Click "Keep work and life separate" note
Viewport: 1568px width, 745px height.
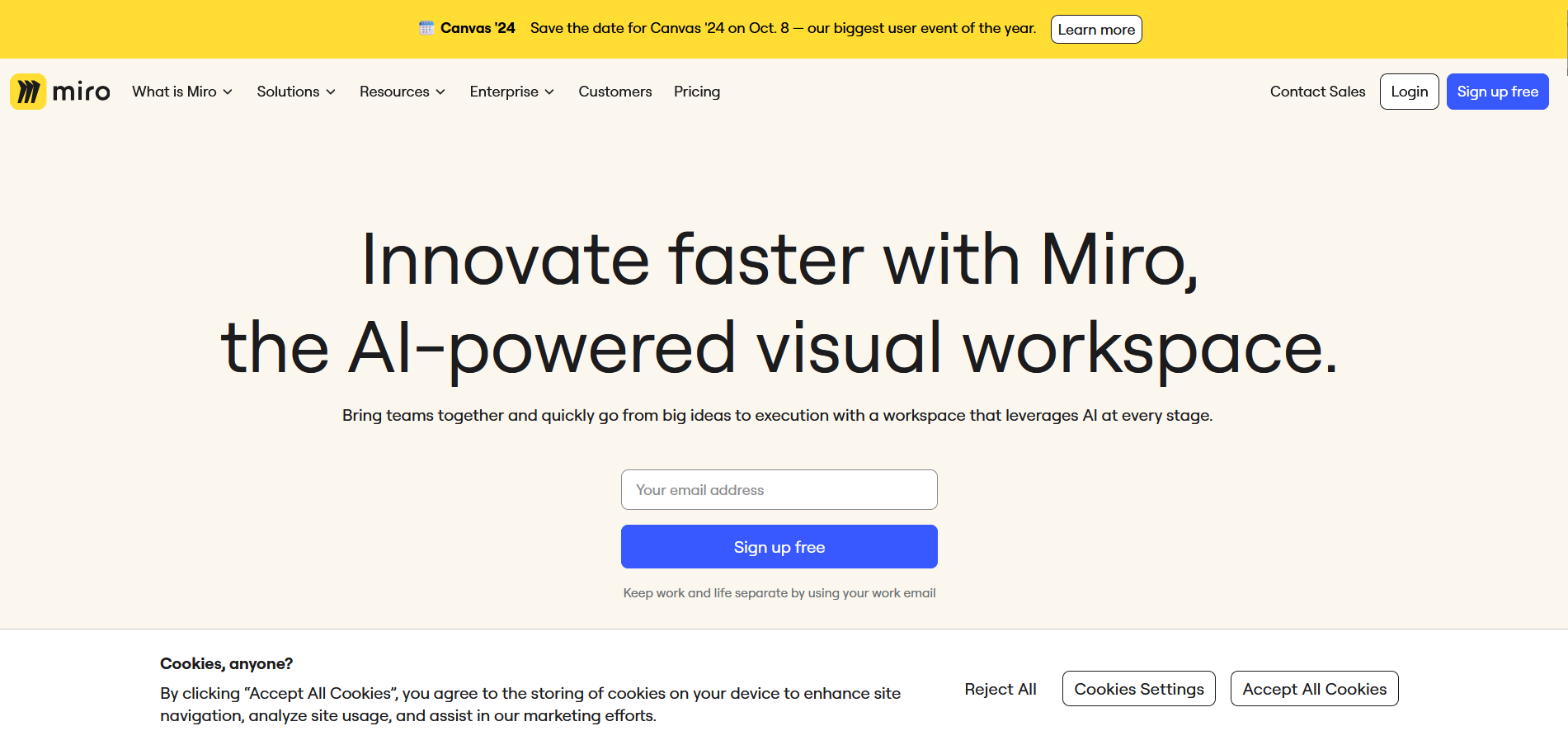click(x=779, y=593)
